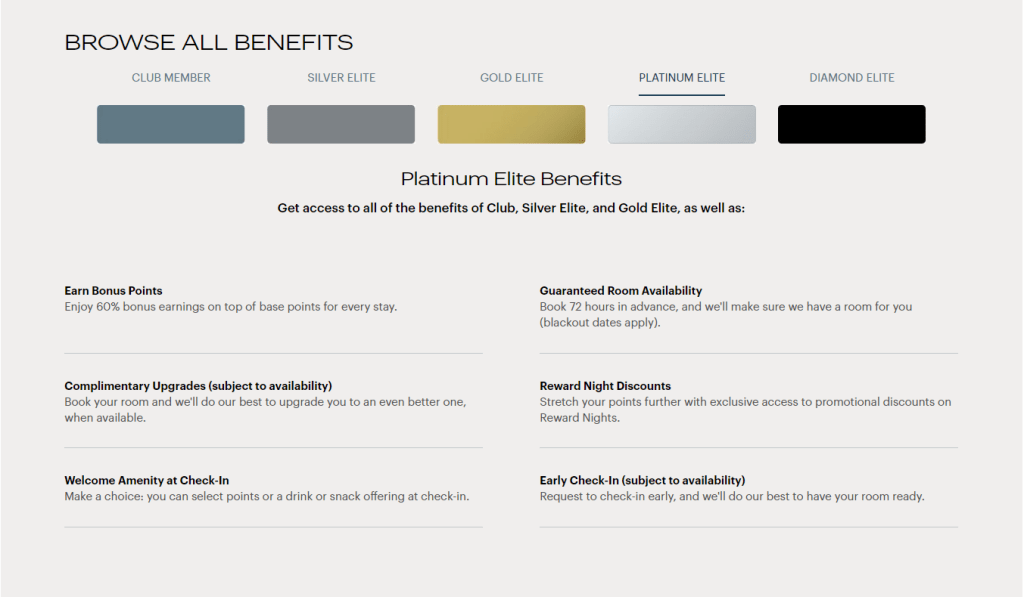Click Welcome Amenity at Check-In heading
The width and height of the screenshot is (1024, 597).
147,481
